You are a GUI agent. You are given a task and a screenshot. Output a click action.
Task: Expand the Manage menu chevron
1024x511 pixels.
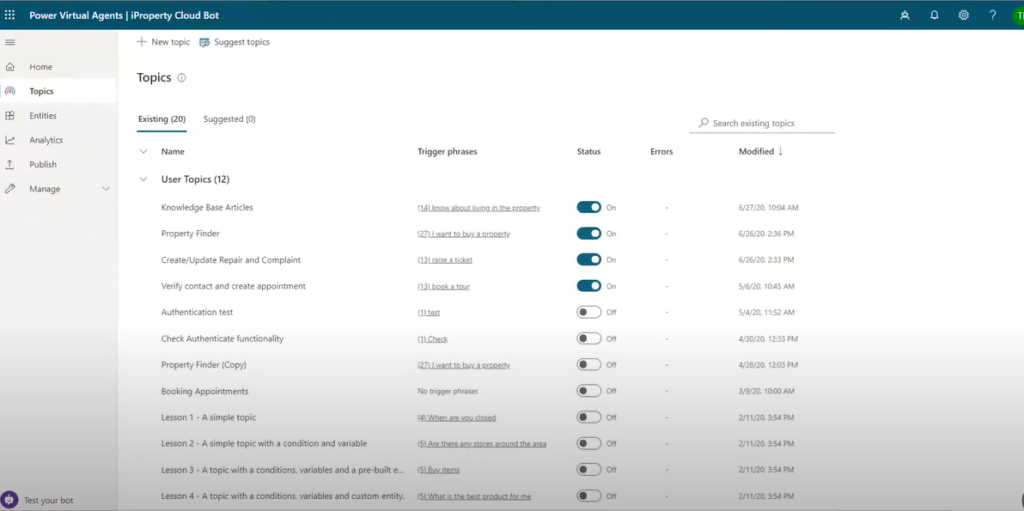[106, 189]
